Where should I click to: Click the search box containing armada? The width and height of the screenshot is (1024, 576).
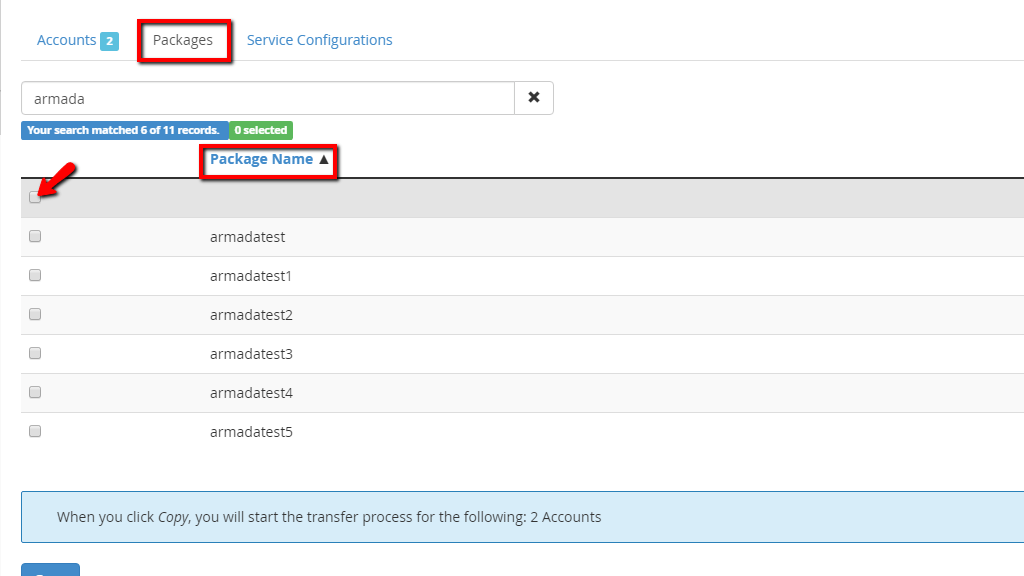point(268,98)
